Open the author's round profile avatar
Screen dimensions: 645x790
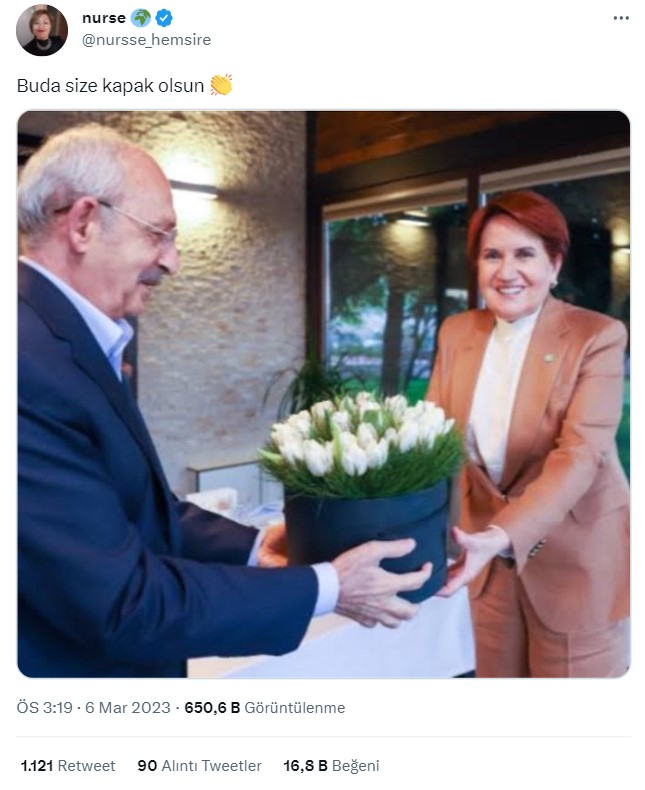click(42, 30)
